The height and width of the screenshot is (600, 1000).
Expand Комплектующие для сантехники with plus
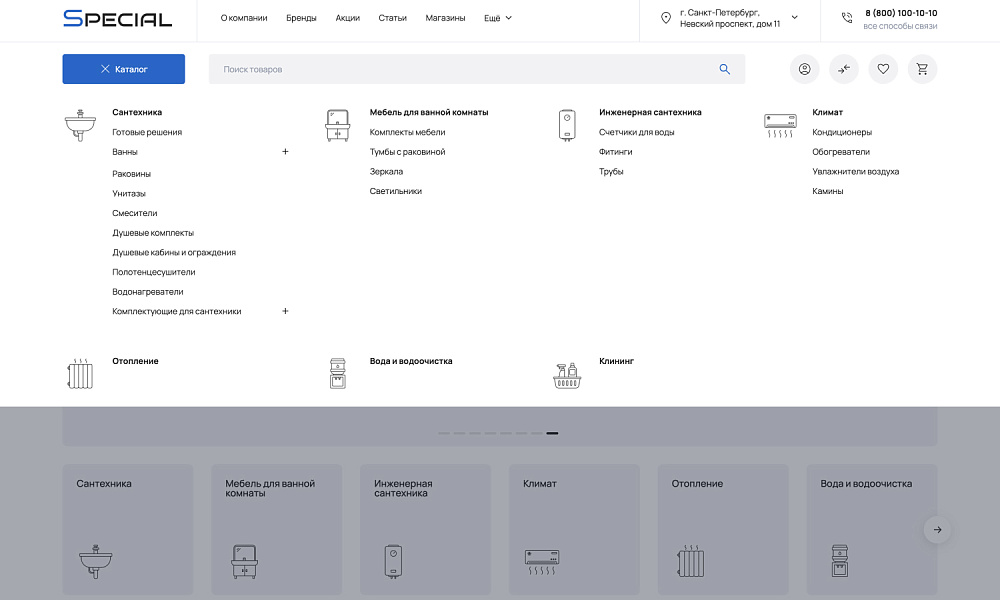(x=285, y=311)
